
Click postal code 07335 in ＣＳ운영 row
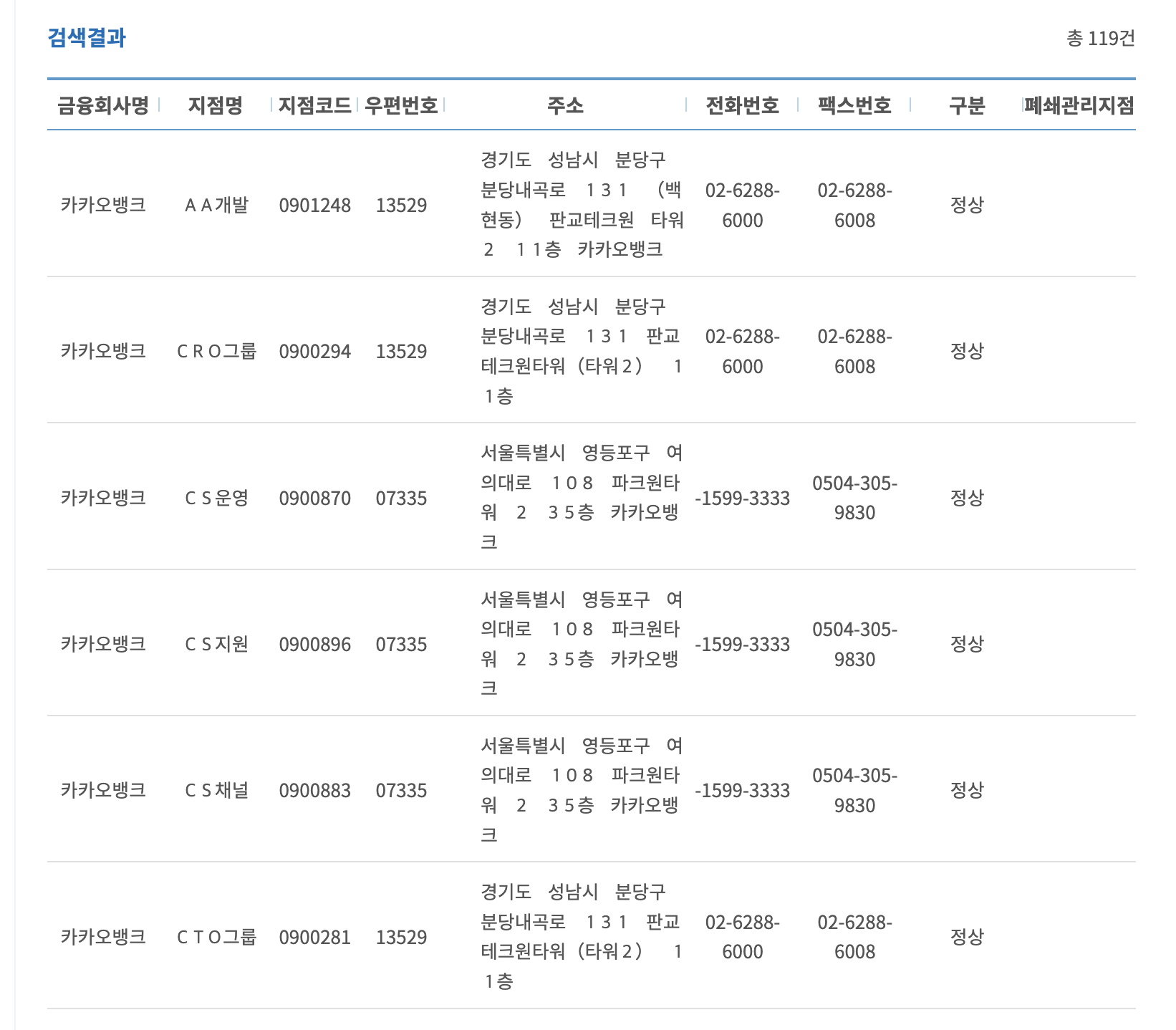pos(401,499)
